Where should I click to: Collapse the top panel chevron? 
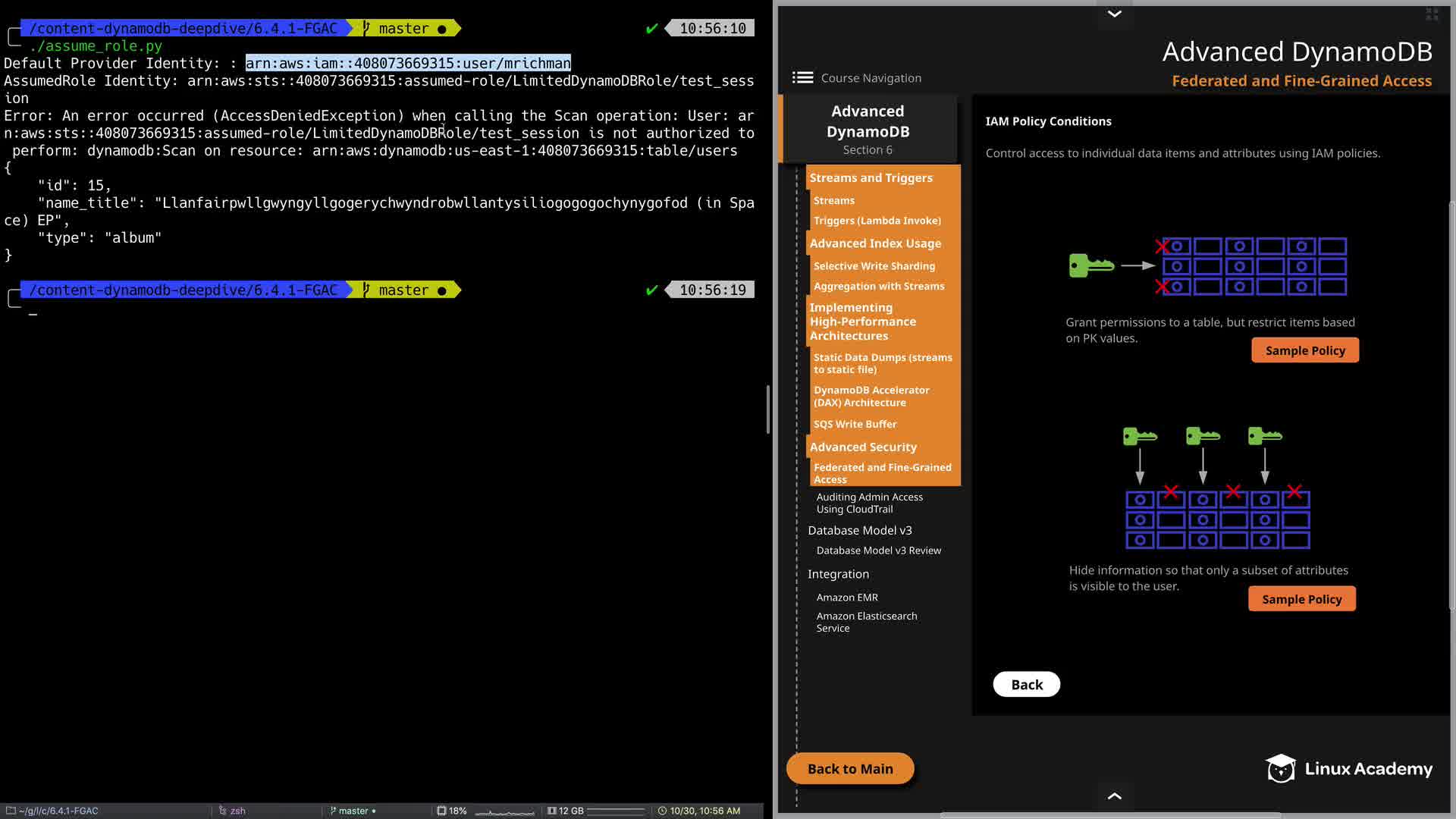pos(1114,14)
